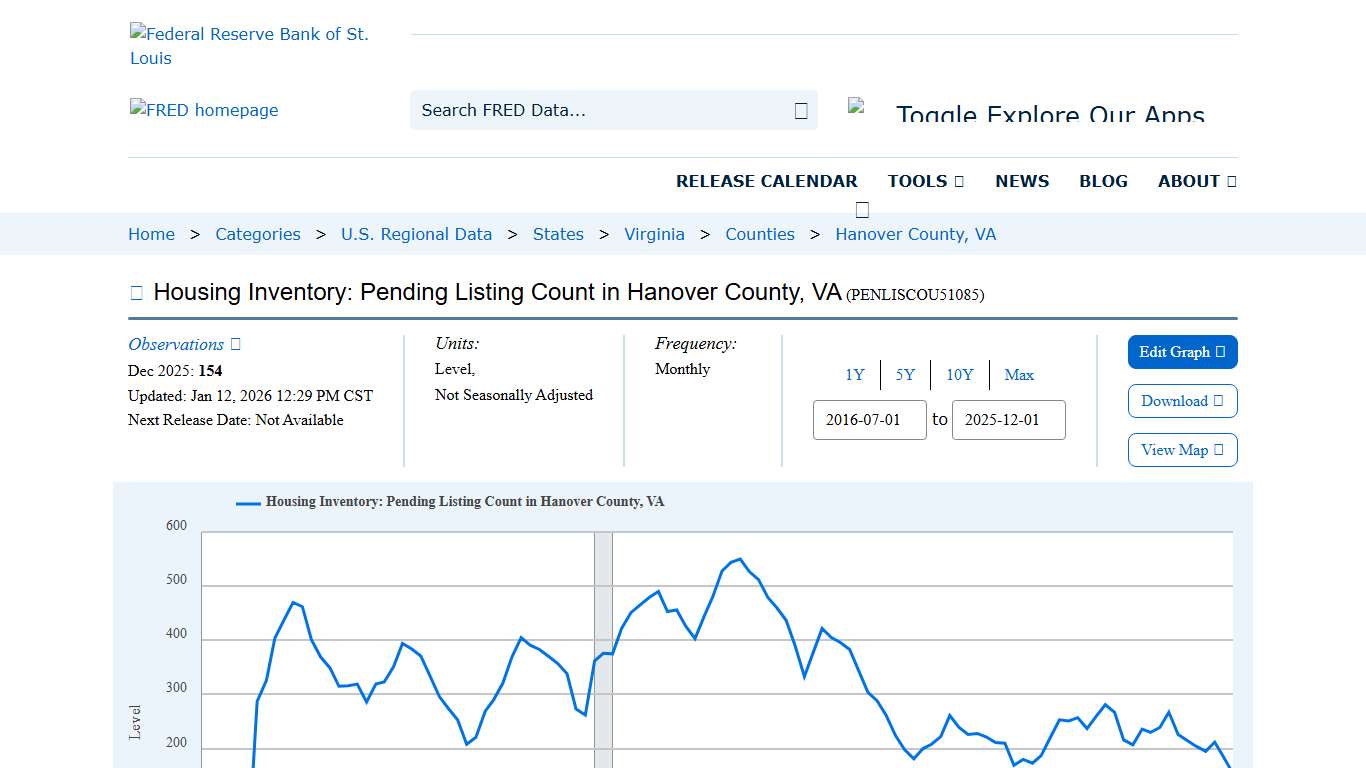The height and width of the screenshot is (768, 1366).
Task: Select the Max time range
Action: [x=1019, y=375]
